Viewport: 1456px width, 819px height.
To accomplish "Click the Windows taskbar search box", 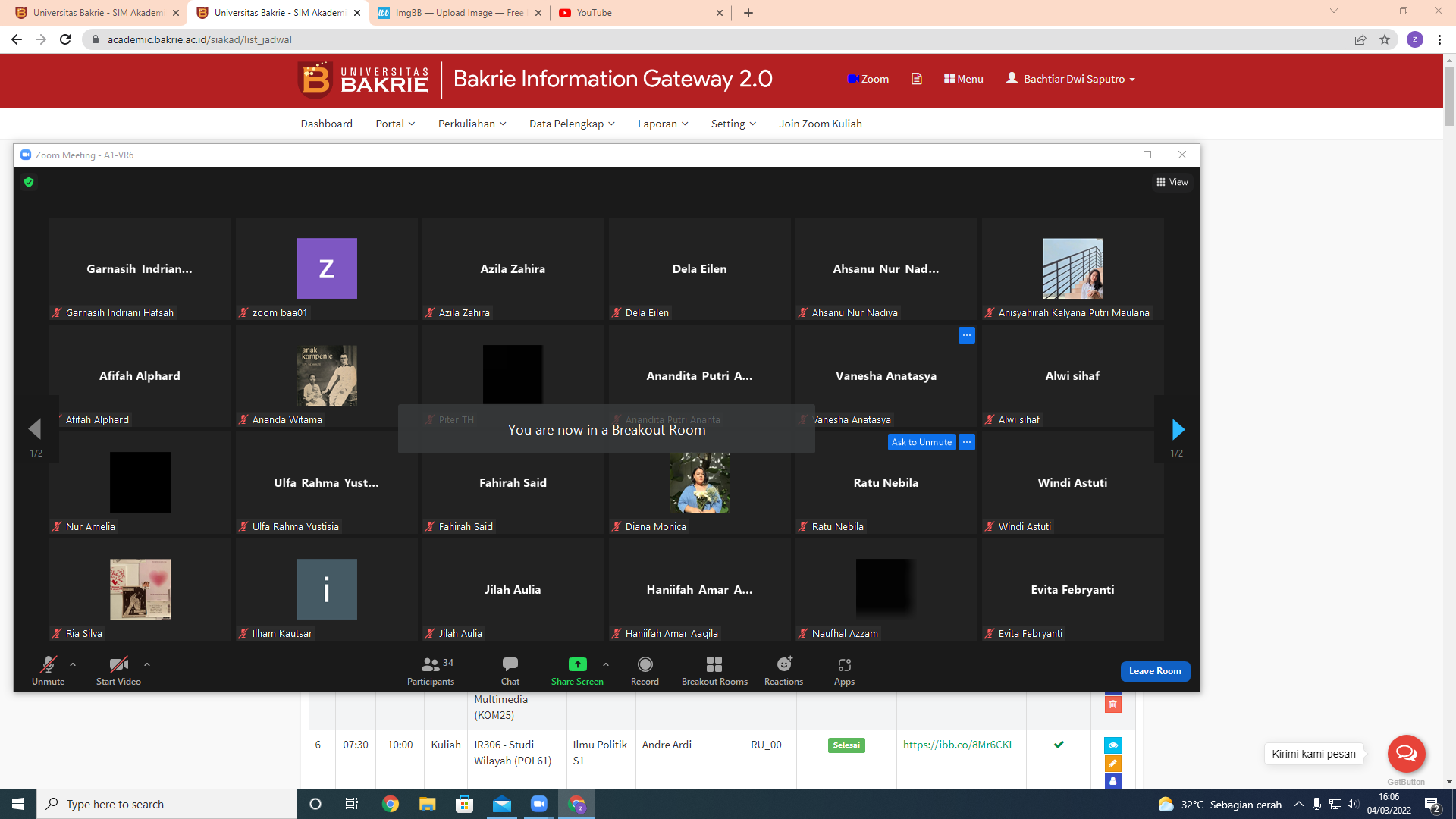I will click(167, 804).
